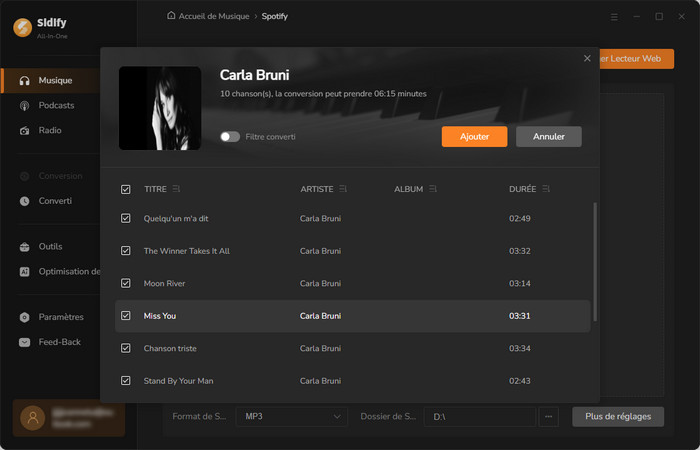Click the D:\ output folder field
This screenshot has width=700, height=450.
(x=478, y=416)
